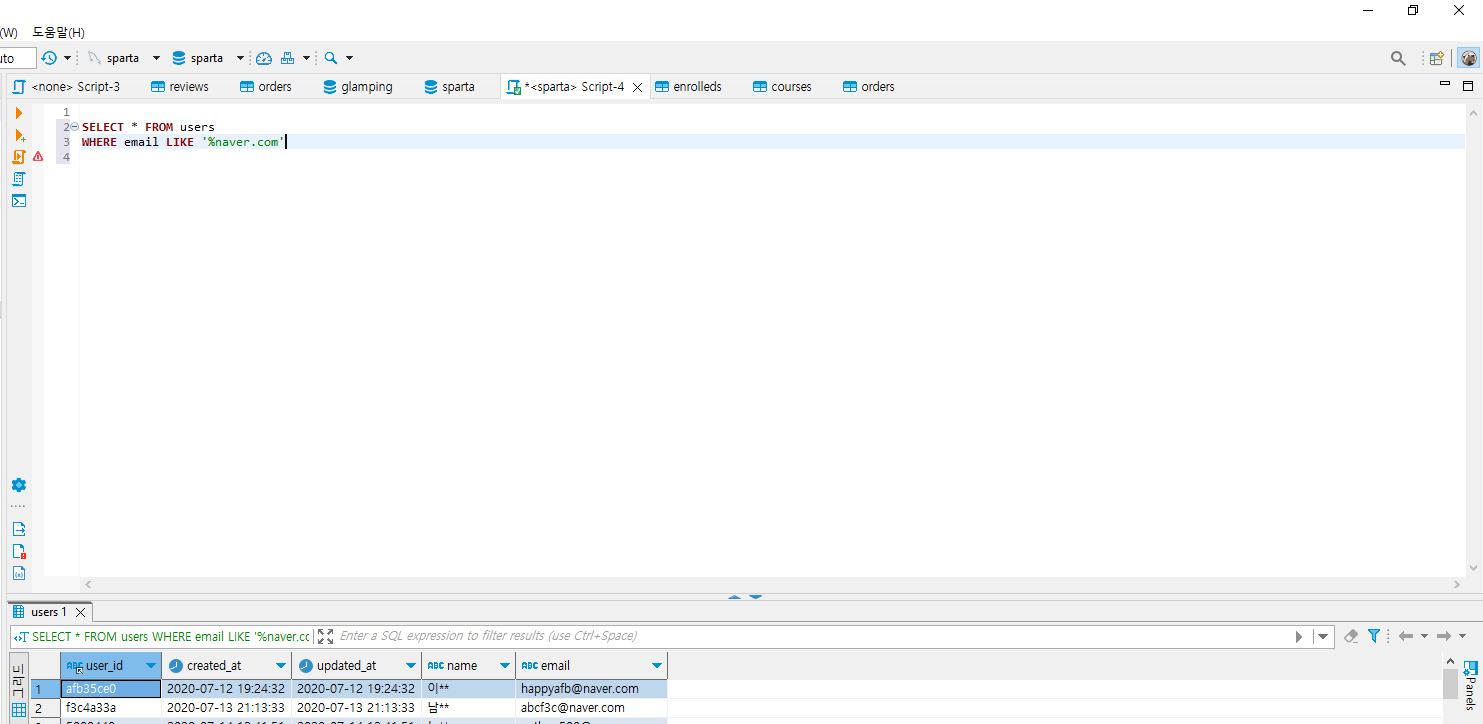Apply filter with the gray play arrow

point(1299,636)
